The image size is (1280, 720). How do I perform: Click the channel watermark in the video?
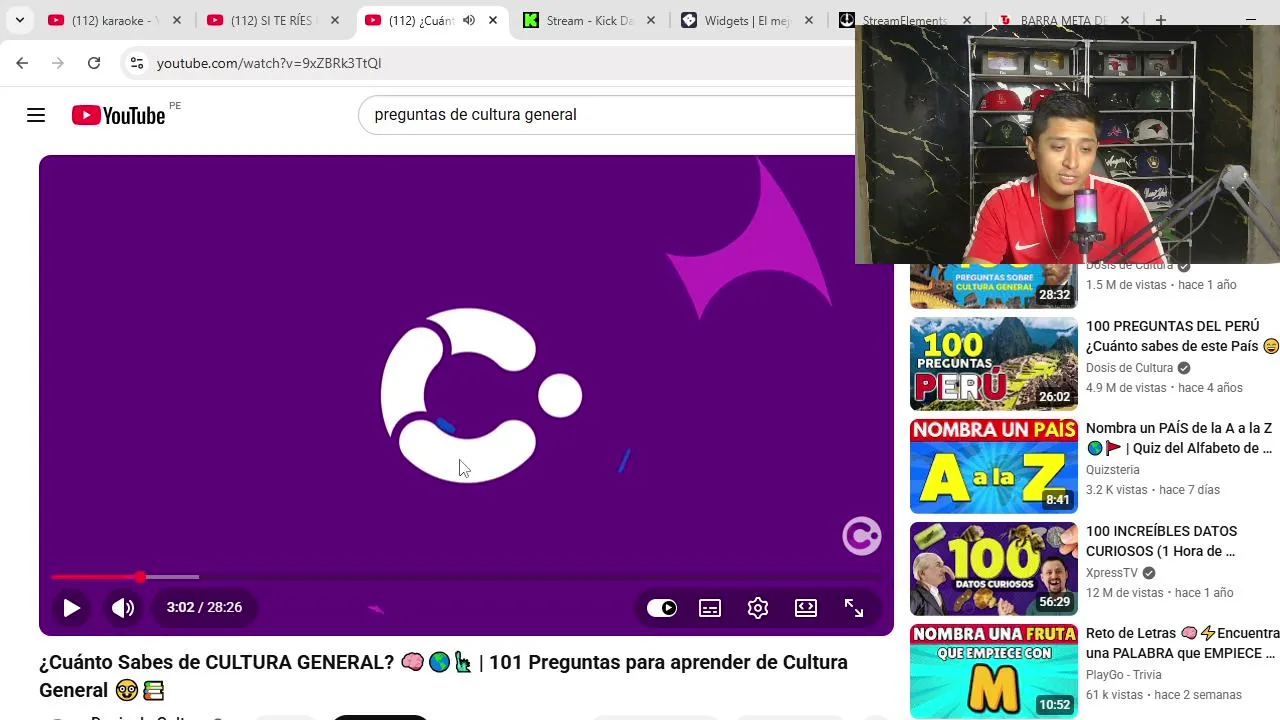tap(861, 536)
